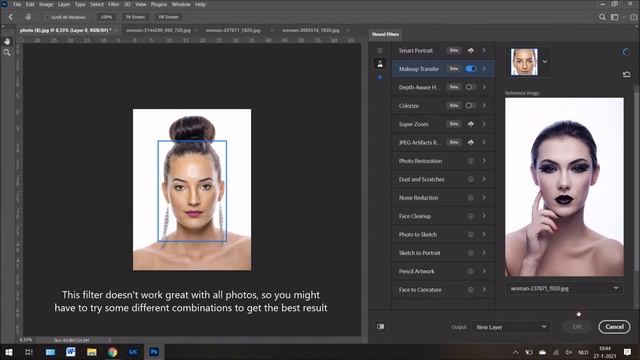
Task: Enable the Depth-Aware Haze toggle
Action: tap(471, 87)
